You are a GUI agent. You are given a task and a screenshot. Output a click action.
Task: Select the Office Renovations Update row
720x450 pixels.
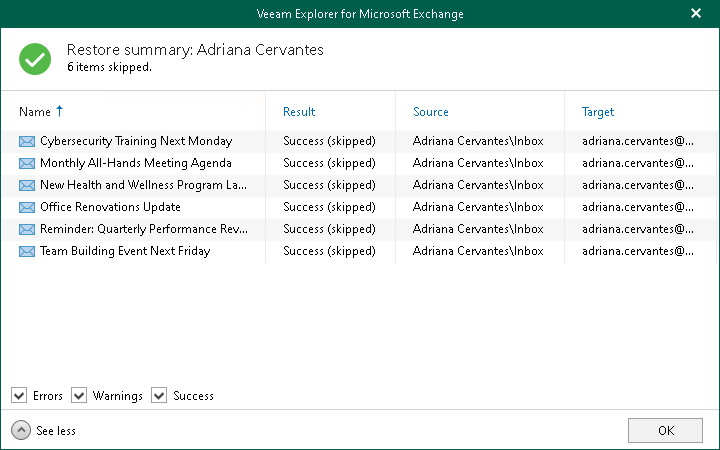pos(110,207)
